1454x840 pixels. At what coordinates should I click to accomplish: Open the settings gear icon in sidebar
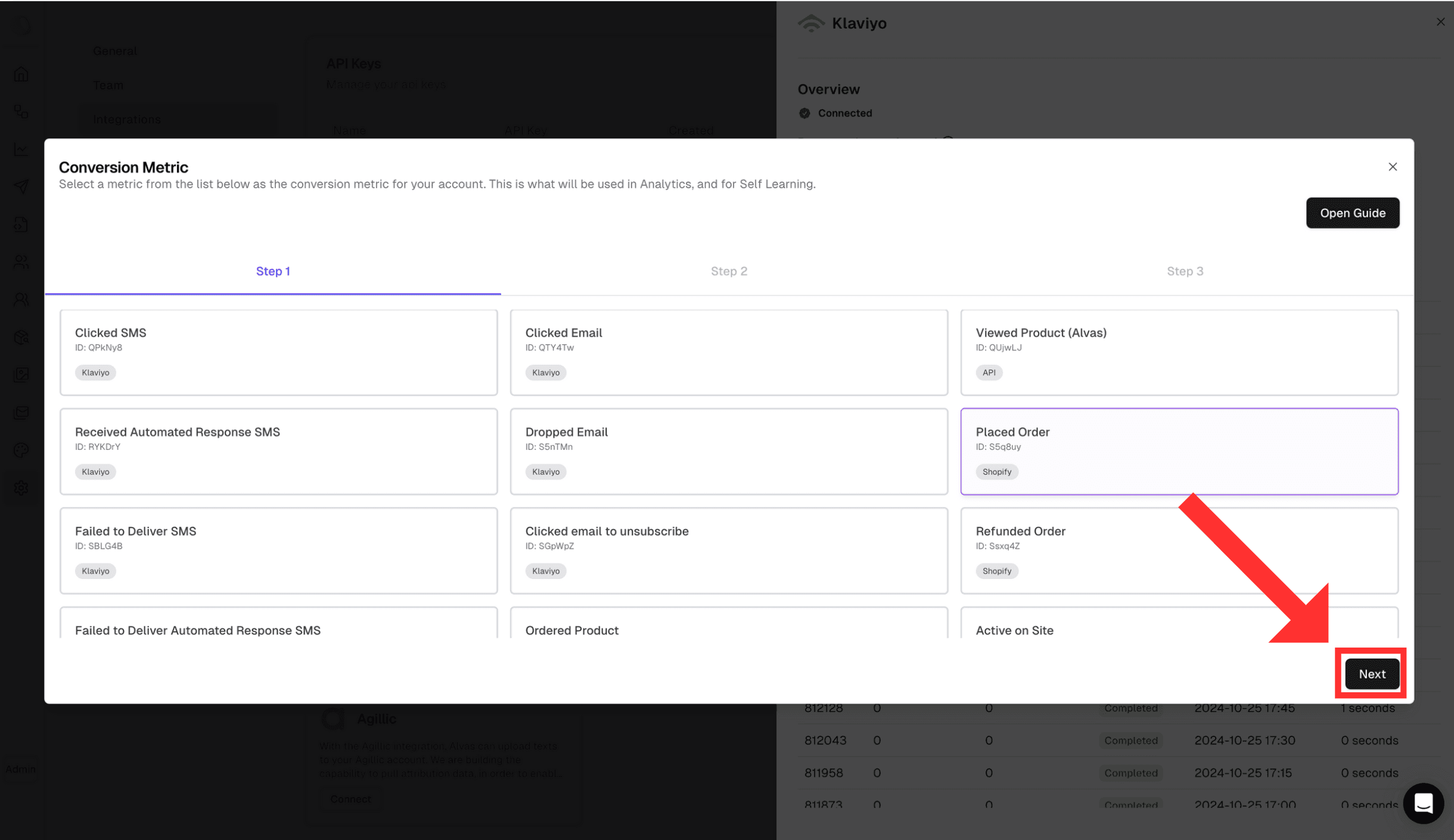[x=21, y=488]
